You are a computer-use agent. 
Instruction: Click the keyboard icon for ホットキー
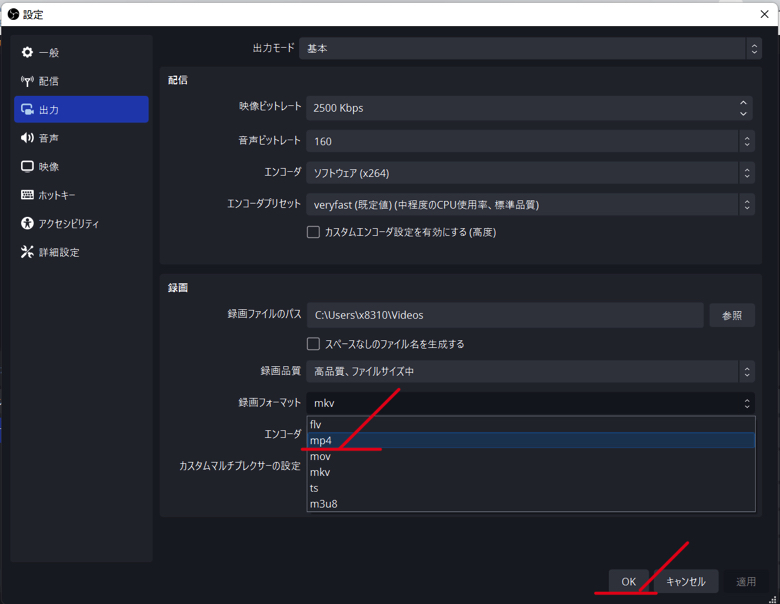[x=27, y=195]
